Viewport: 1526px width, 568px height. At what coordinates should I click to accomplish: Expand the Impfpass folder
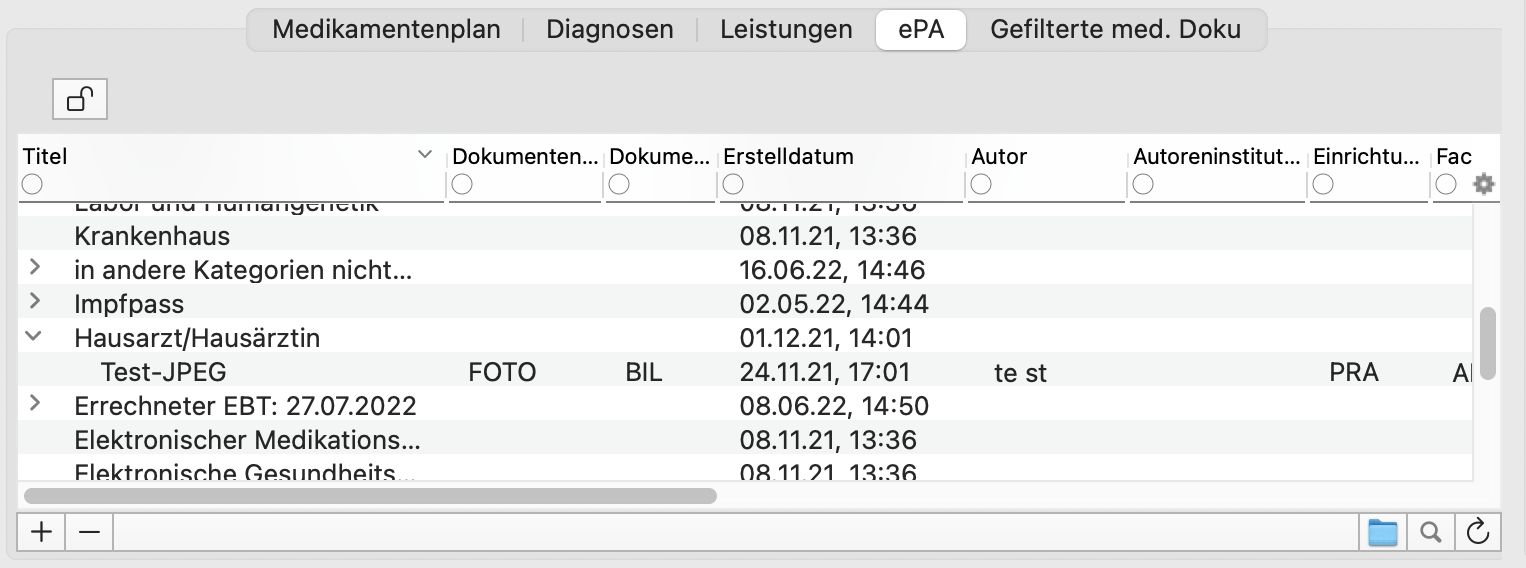[x=34, y=301]
